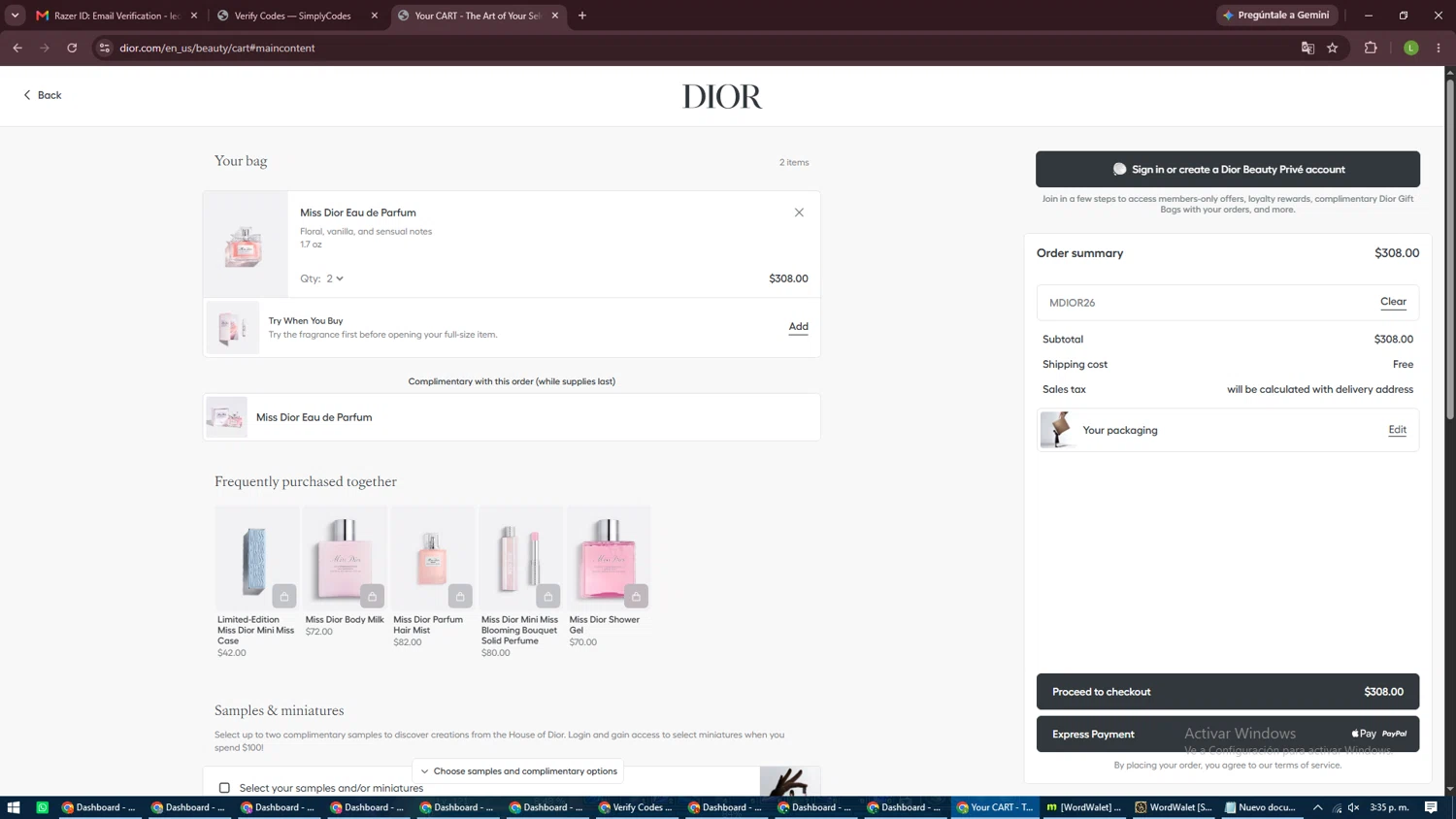Screen dimensions: 1456x819
Task: Close the Razer ID Email Verification tab
Action: [194, 16]
